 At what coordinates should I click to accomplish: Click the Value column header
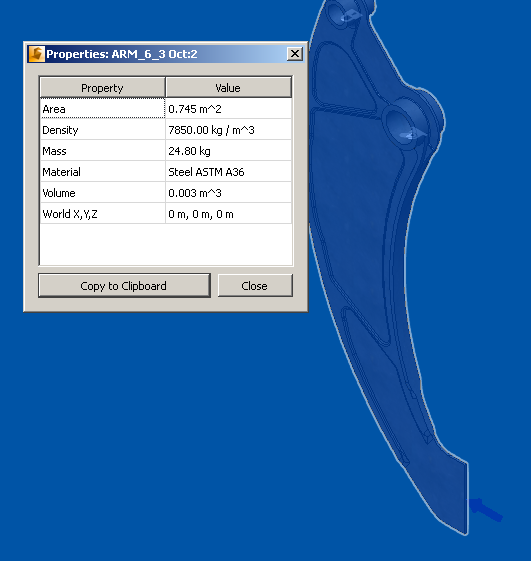coord(228,88)
